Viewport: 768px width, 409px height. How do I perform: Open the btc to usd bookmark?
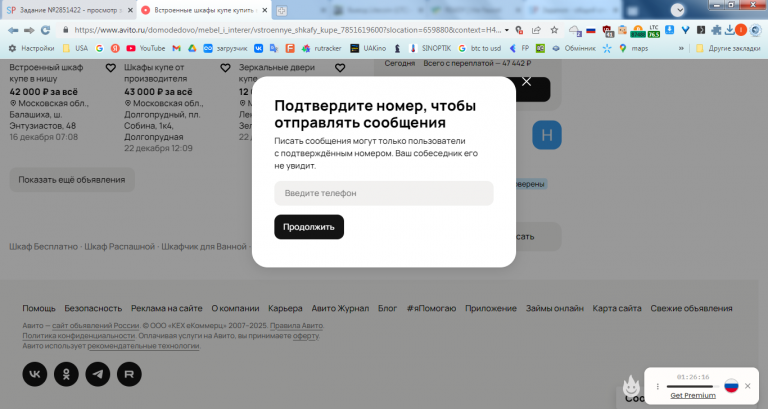[x=480, y=48]
